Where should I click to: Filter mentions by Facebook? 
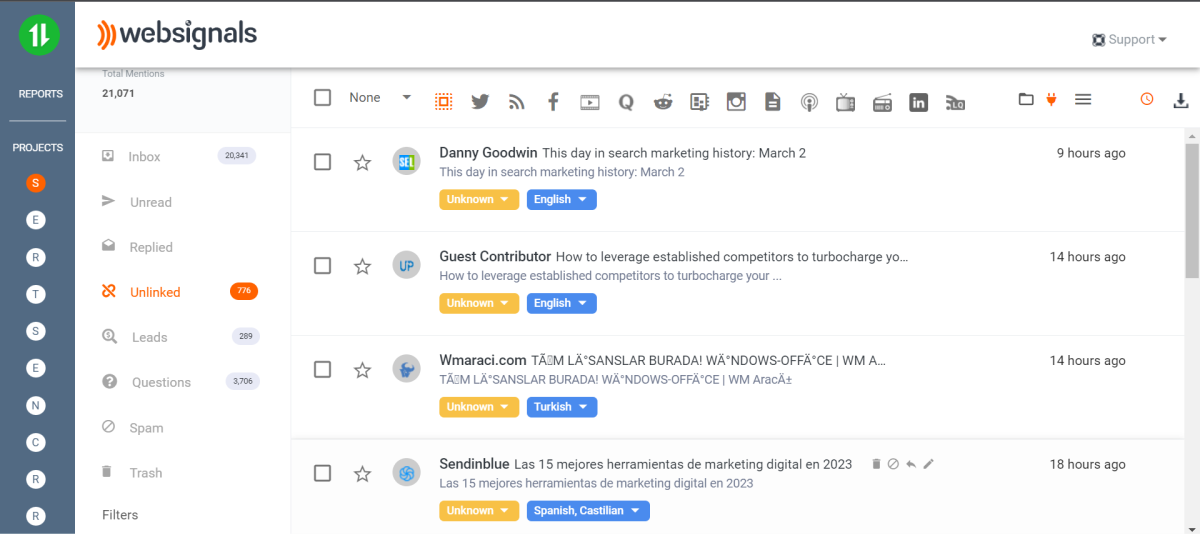pos(553,101)
